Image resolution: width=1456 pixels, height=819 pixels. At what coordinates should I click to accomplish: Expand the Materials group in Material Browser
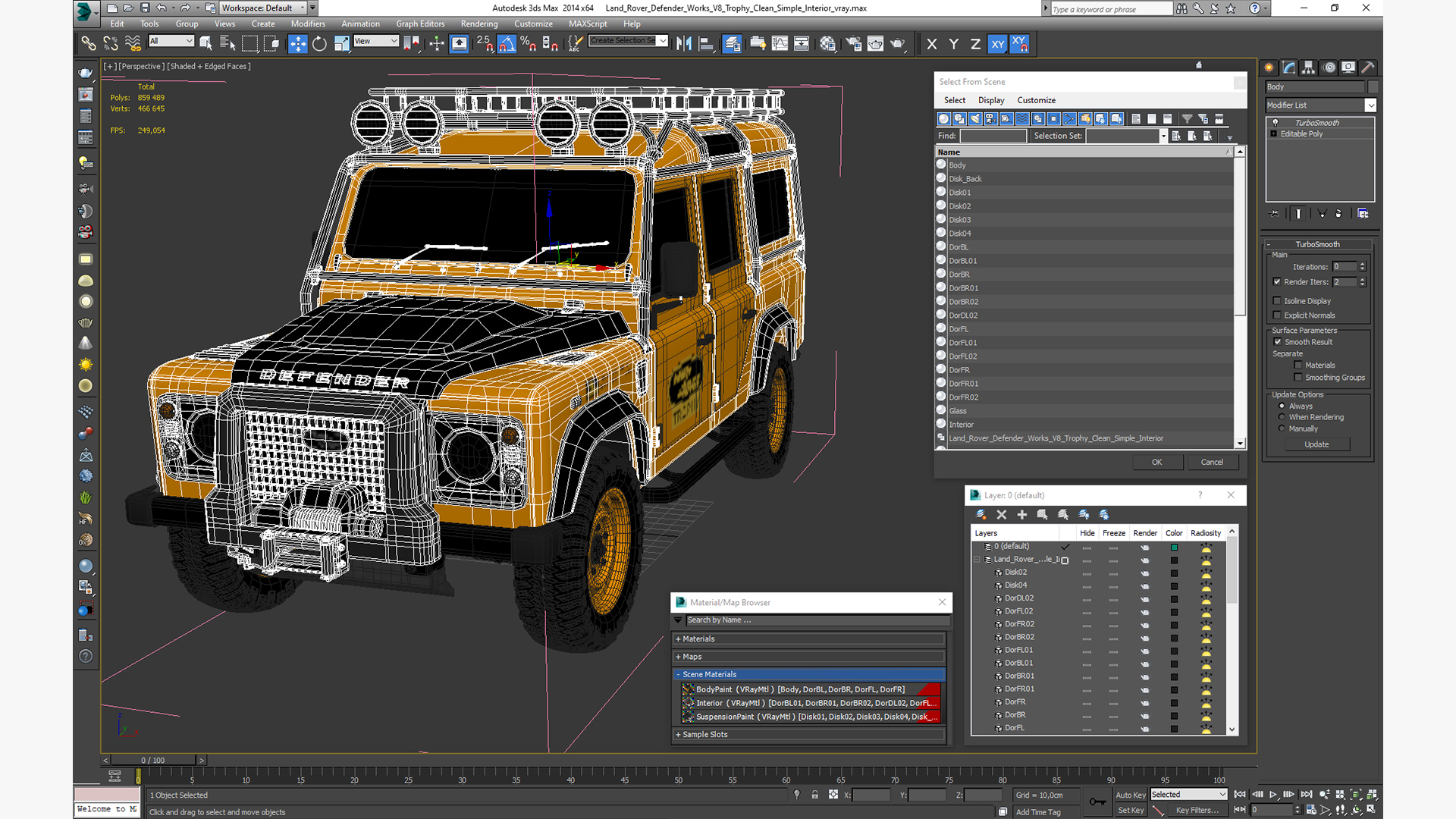(x=808, y=639)
